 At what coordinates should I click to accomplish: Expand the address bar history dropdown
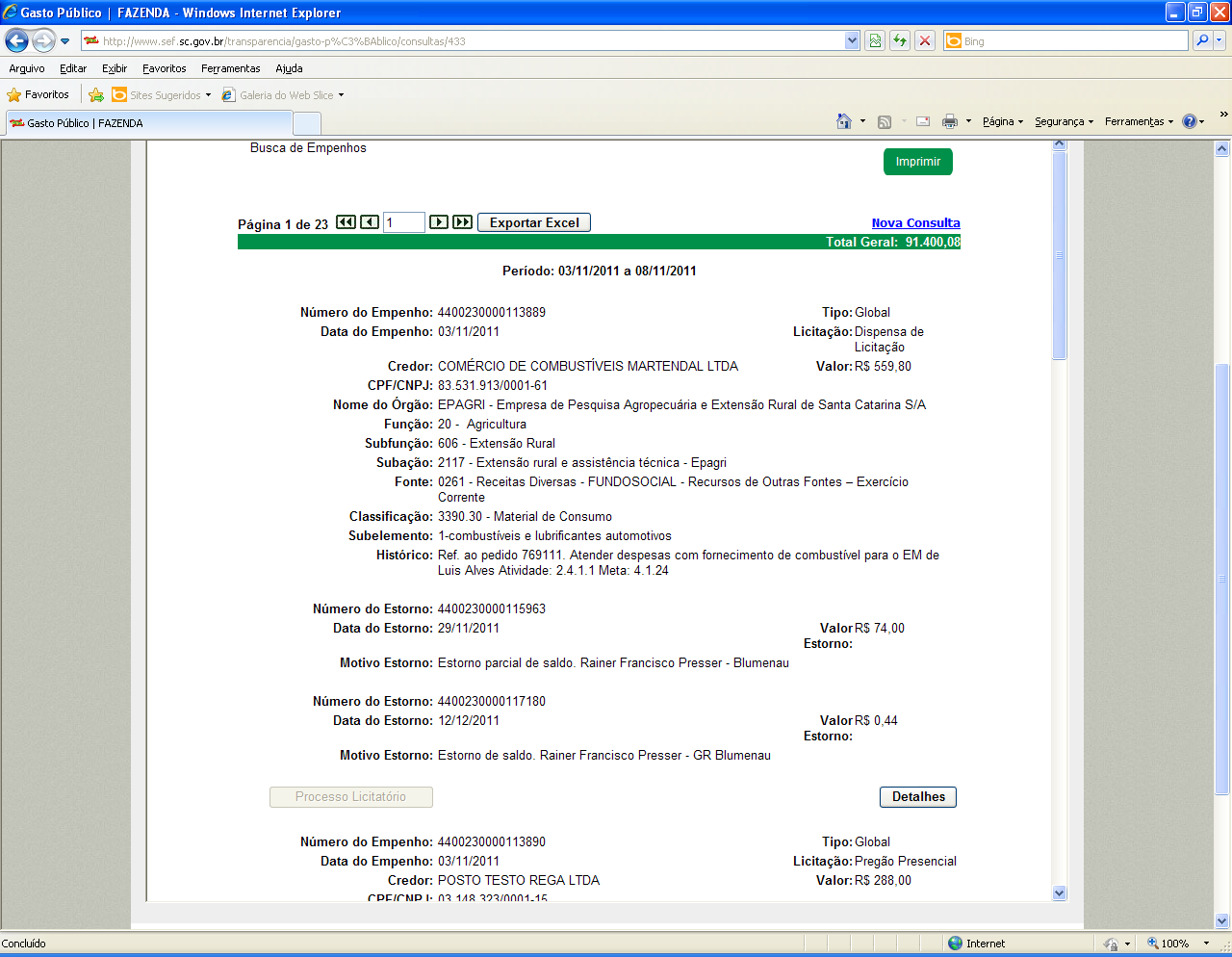tap(852, 41)
